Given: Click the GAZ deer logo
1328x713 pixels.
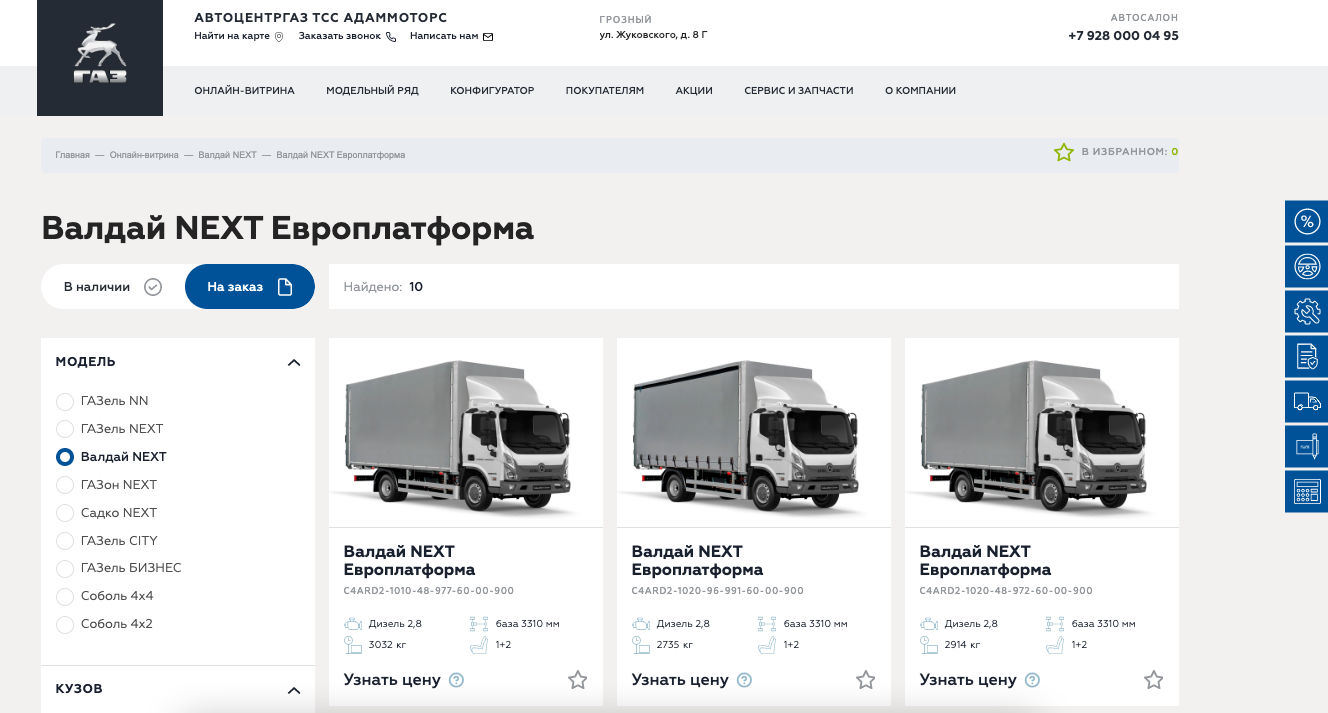Looking at the screenshot, I should (100, 56).
